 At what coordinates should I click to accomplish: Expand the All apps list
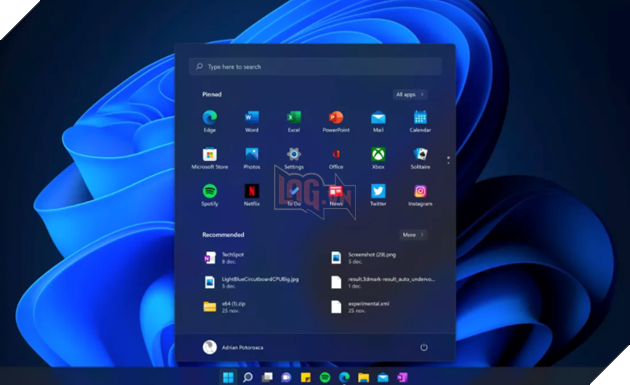pos(410,94)
